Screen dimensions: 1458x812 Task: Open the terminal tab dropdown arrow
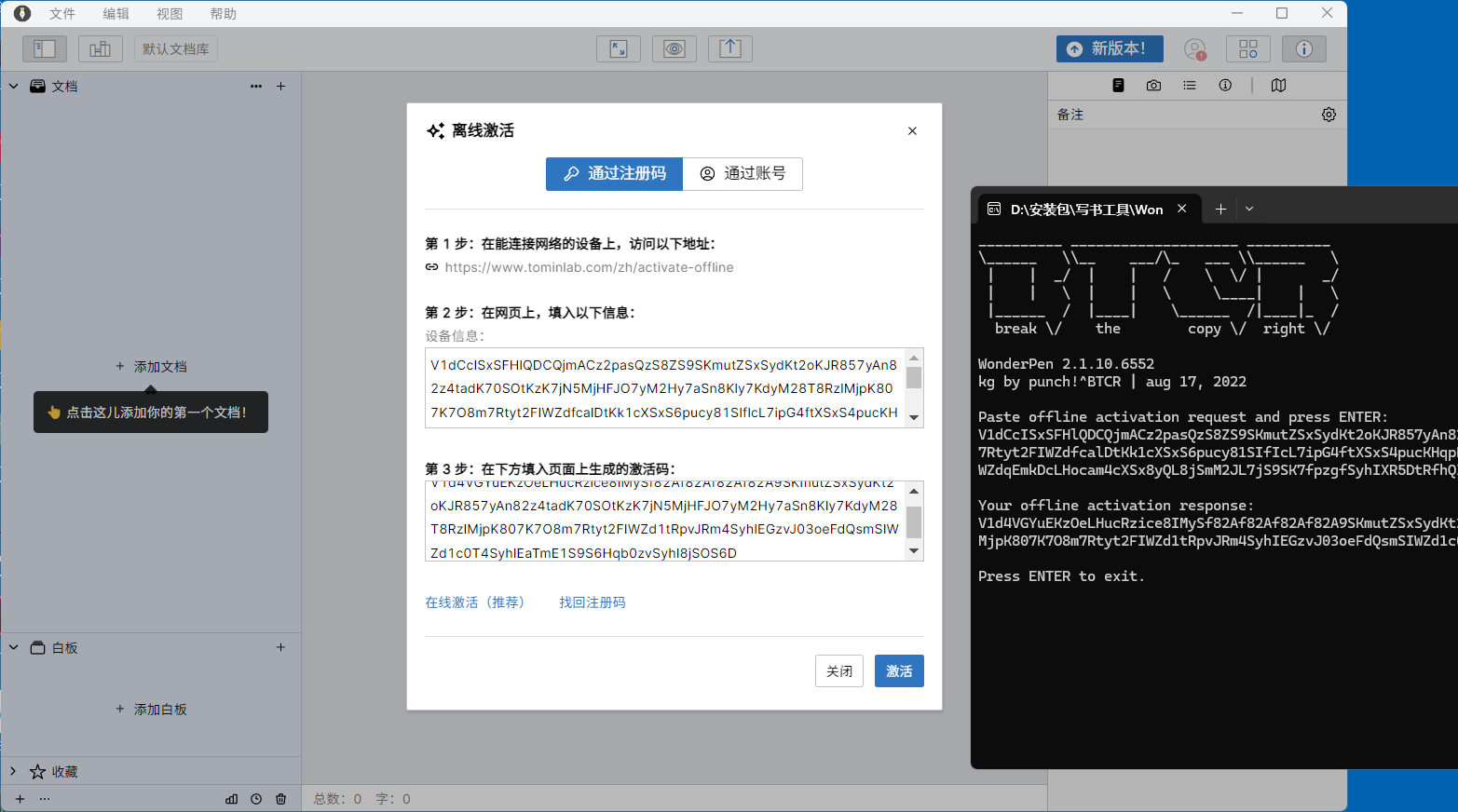(1249, 210)
